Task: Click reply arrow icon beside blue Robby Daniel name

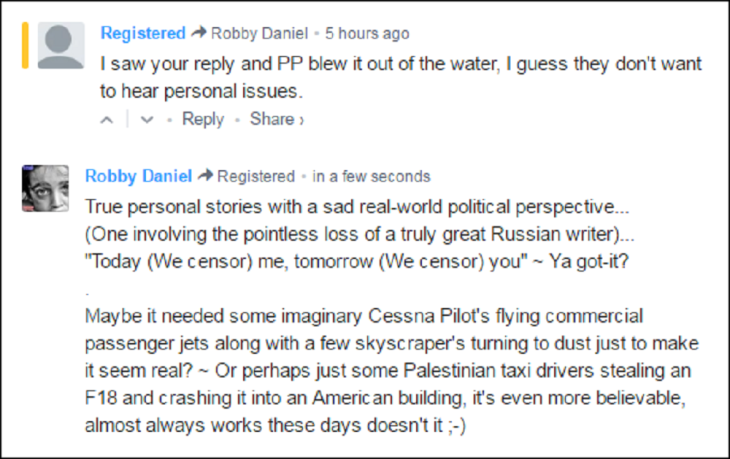Action: (x=205, y=176)
